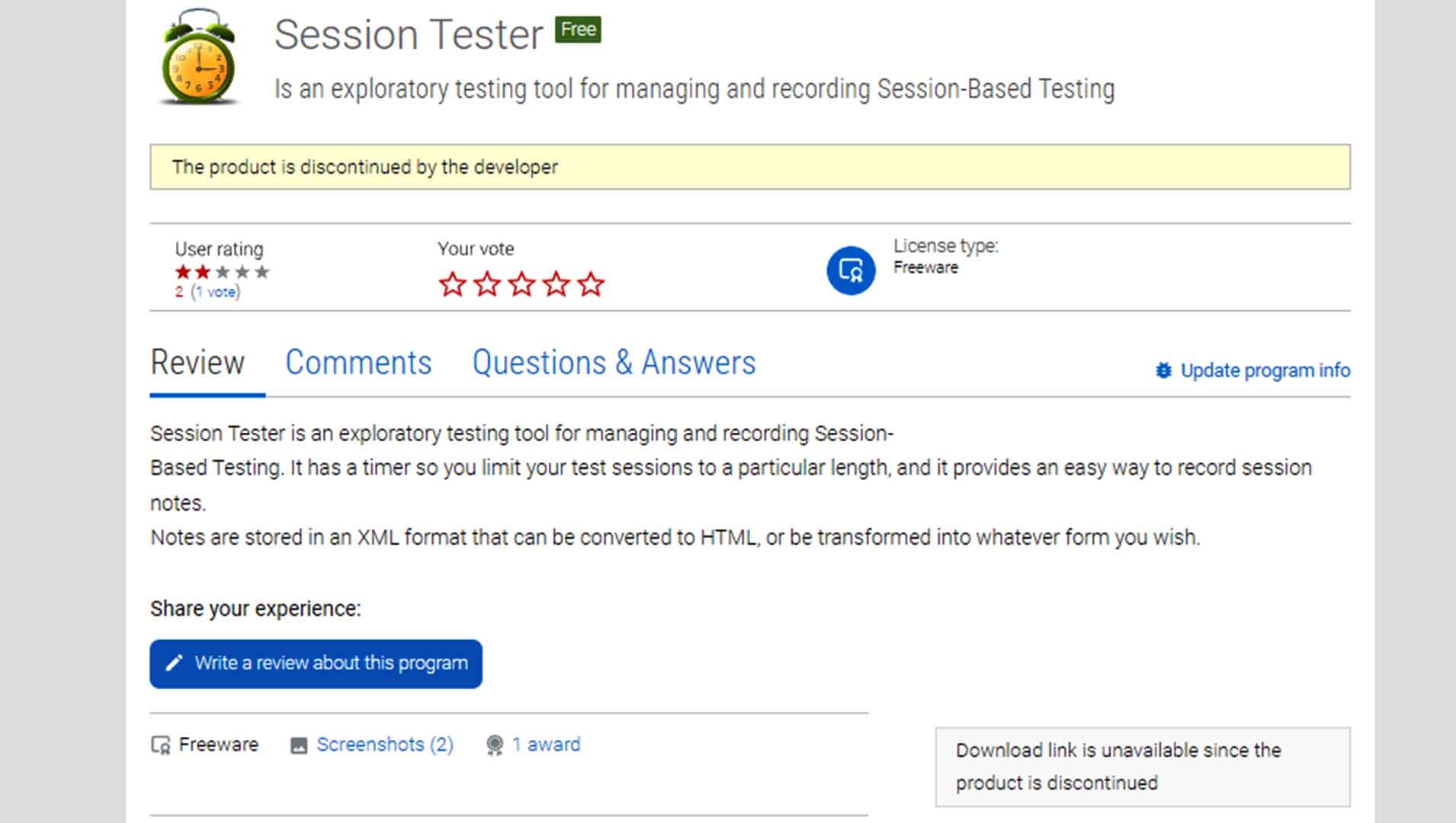Image resolution: width=1456 pixels, height=823 pixels.
Task: Click the pencil icon on the review button
Action: pos(174,663)
